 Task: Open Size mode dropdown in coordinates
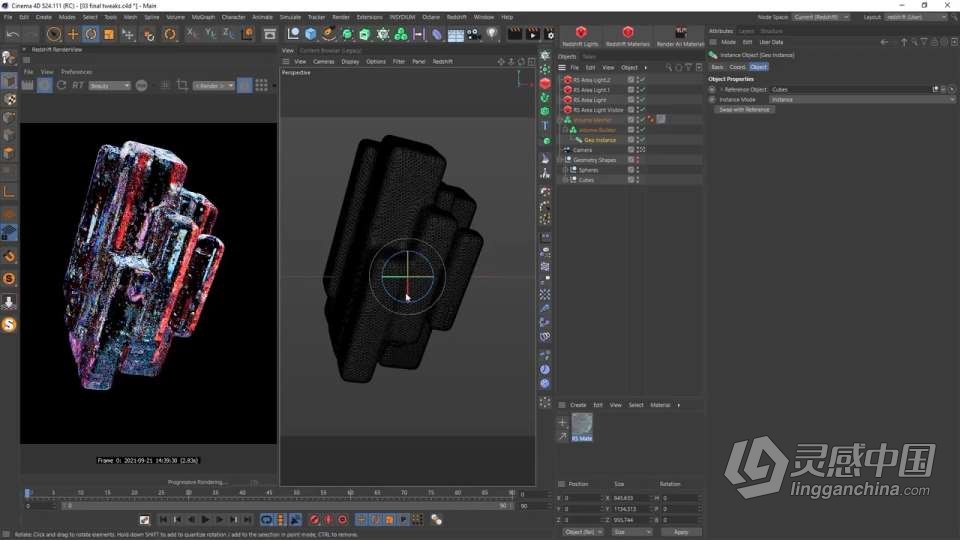pyautogui.click(x=632, y=532)
